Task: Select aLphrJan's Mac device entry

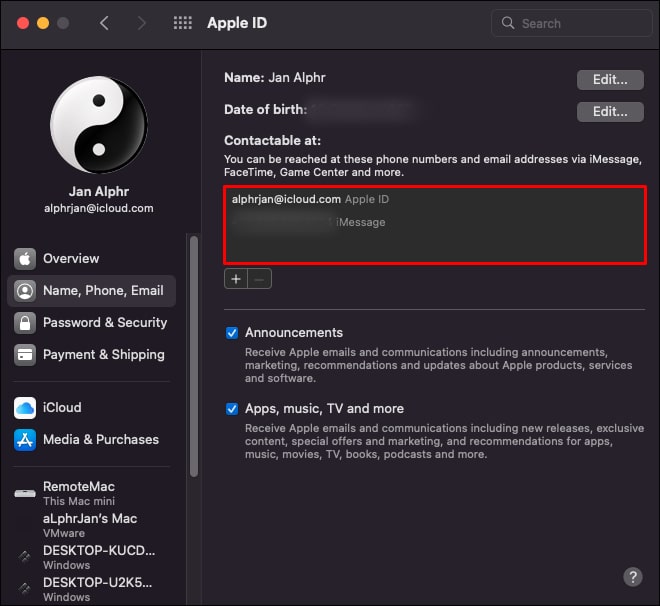Action: click(x=90, y=525)
